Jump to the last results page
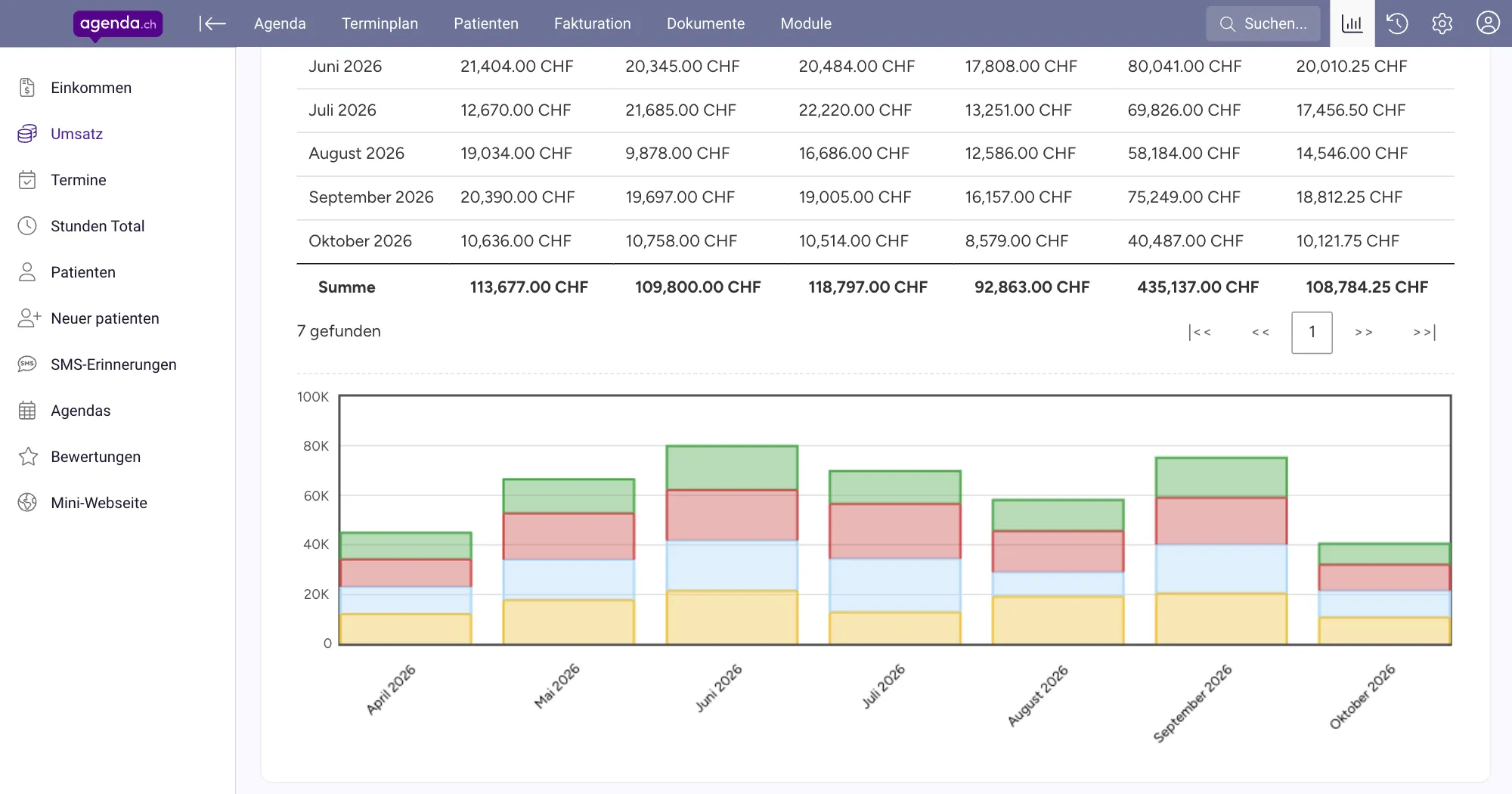The image size is (1512, 794). [1424, 332]
